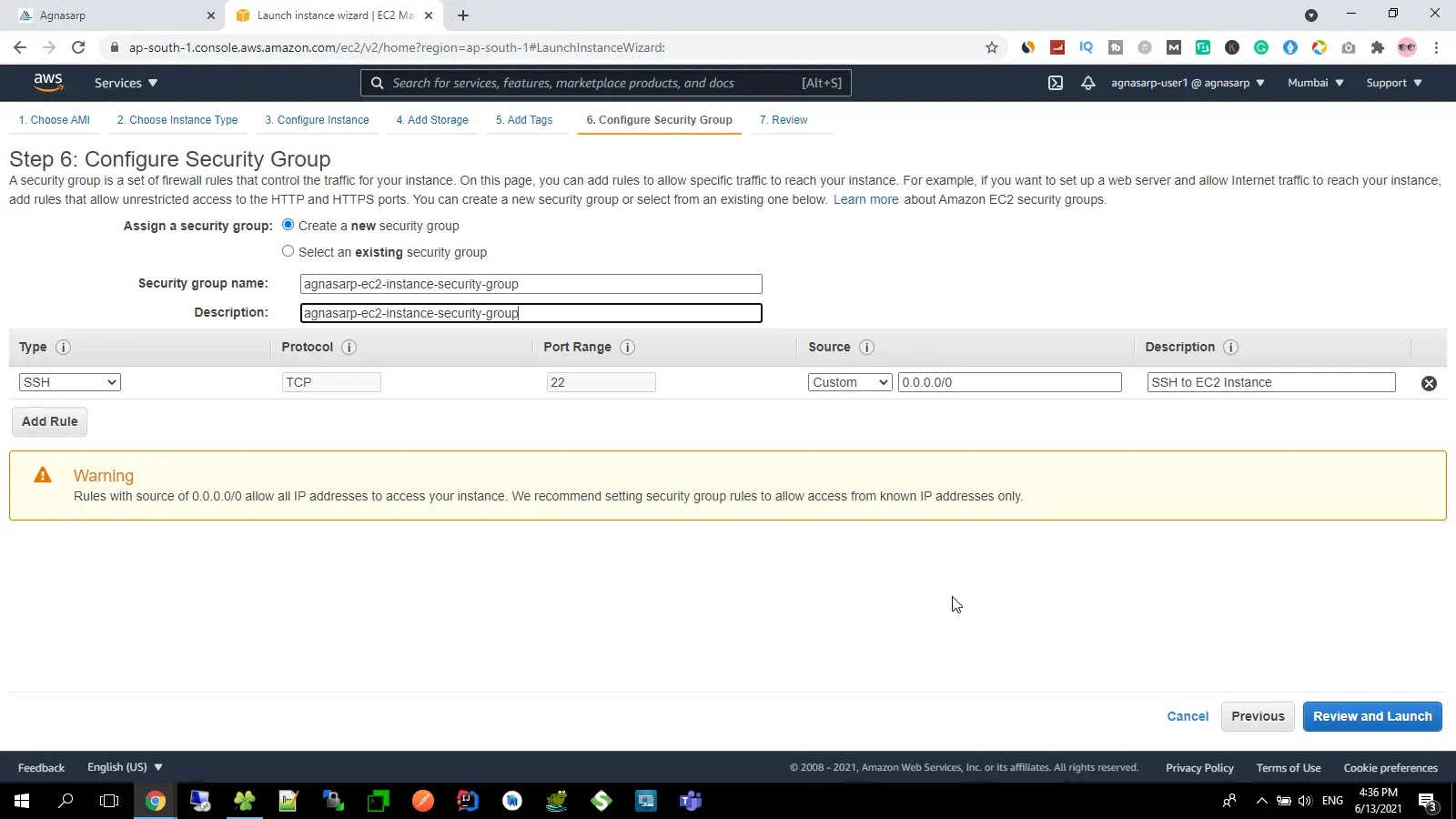Show hidden system tray icons
The height and width of the screenshot is (819, 1456).
pos(1261,801)
